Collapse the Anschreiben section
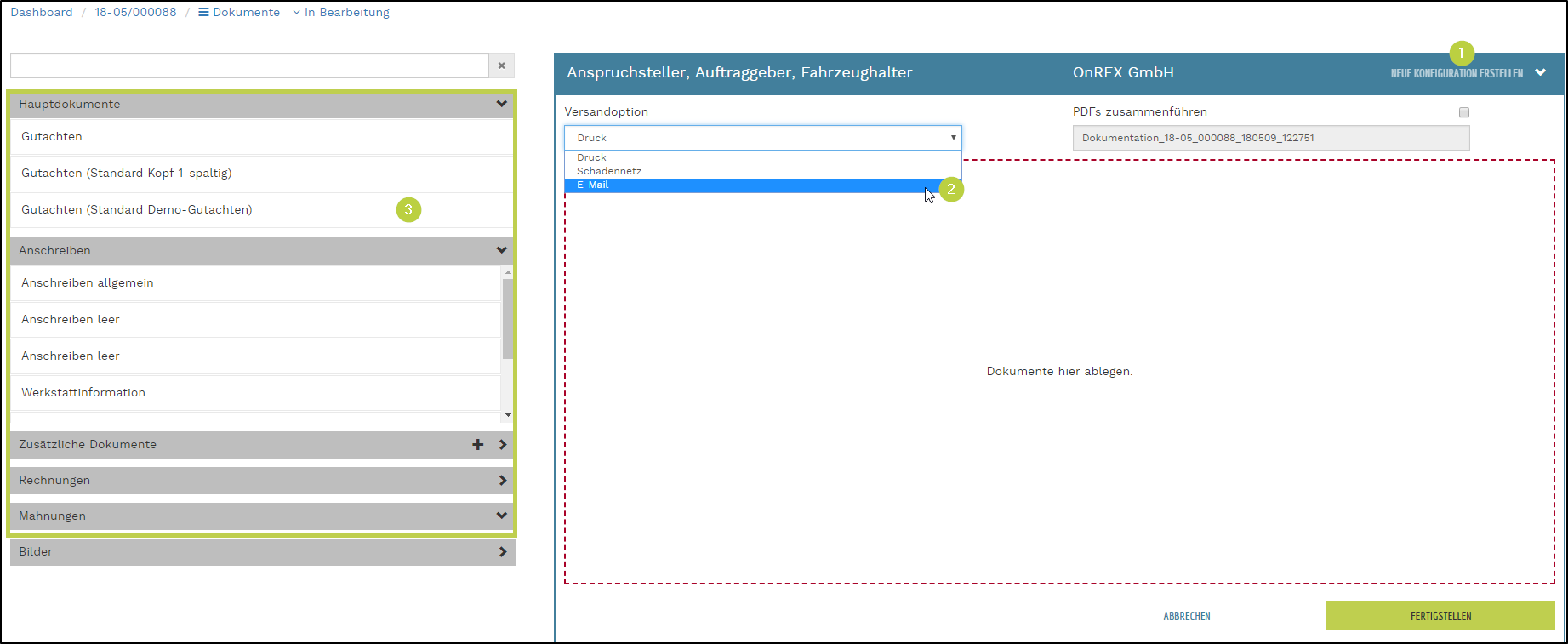The width and height of the screenshot is (1568, 644). click(501, 250)
